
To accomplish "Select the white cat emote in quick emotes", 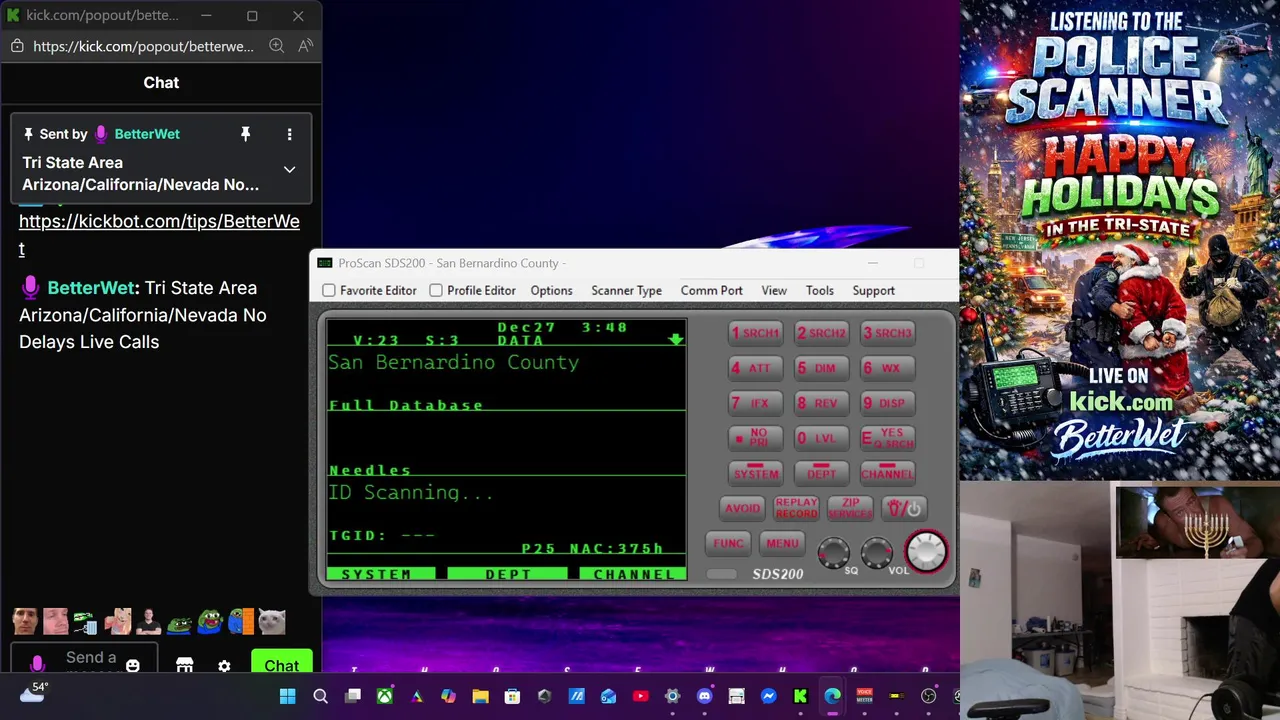I will click(271, 622).
